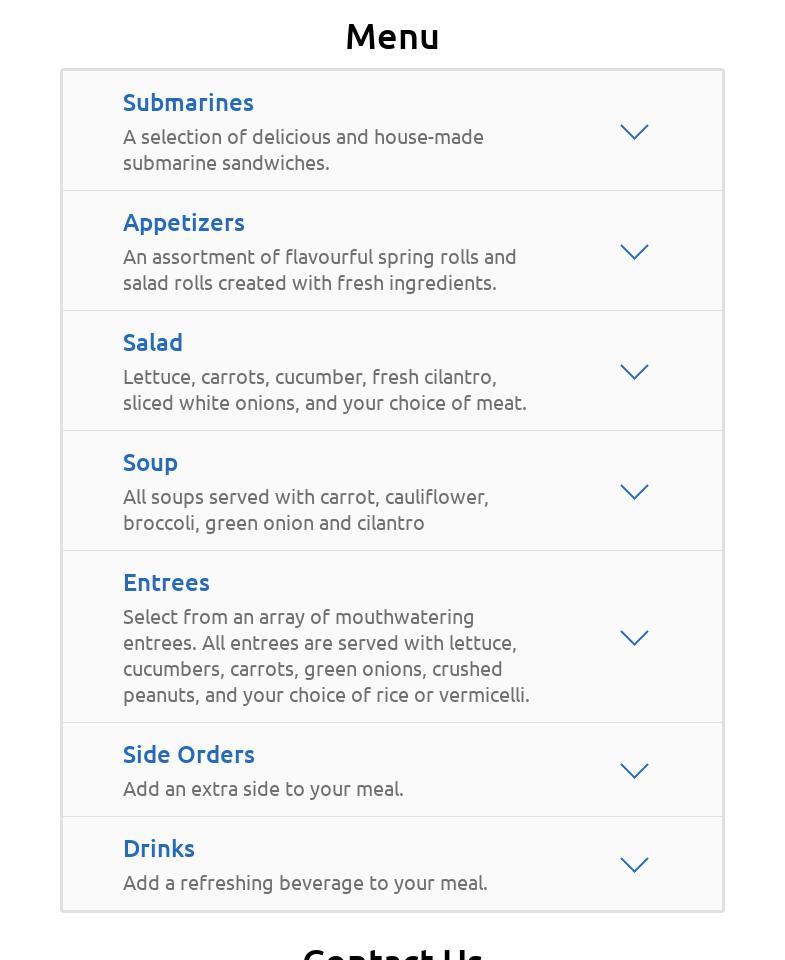Open the Salad heading link
Screen dimensions: 785x960
pyautogui.click(x=153, y=342)
